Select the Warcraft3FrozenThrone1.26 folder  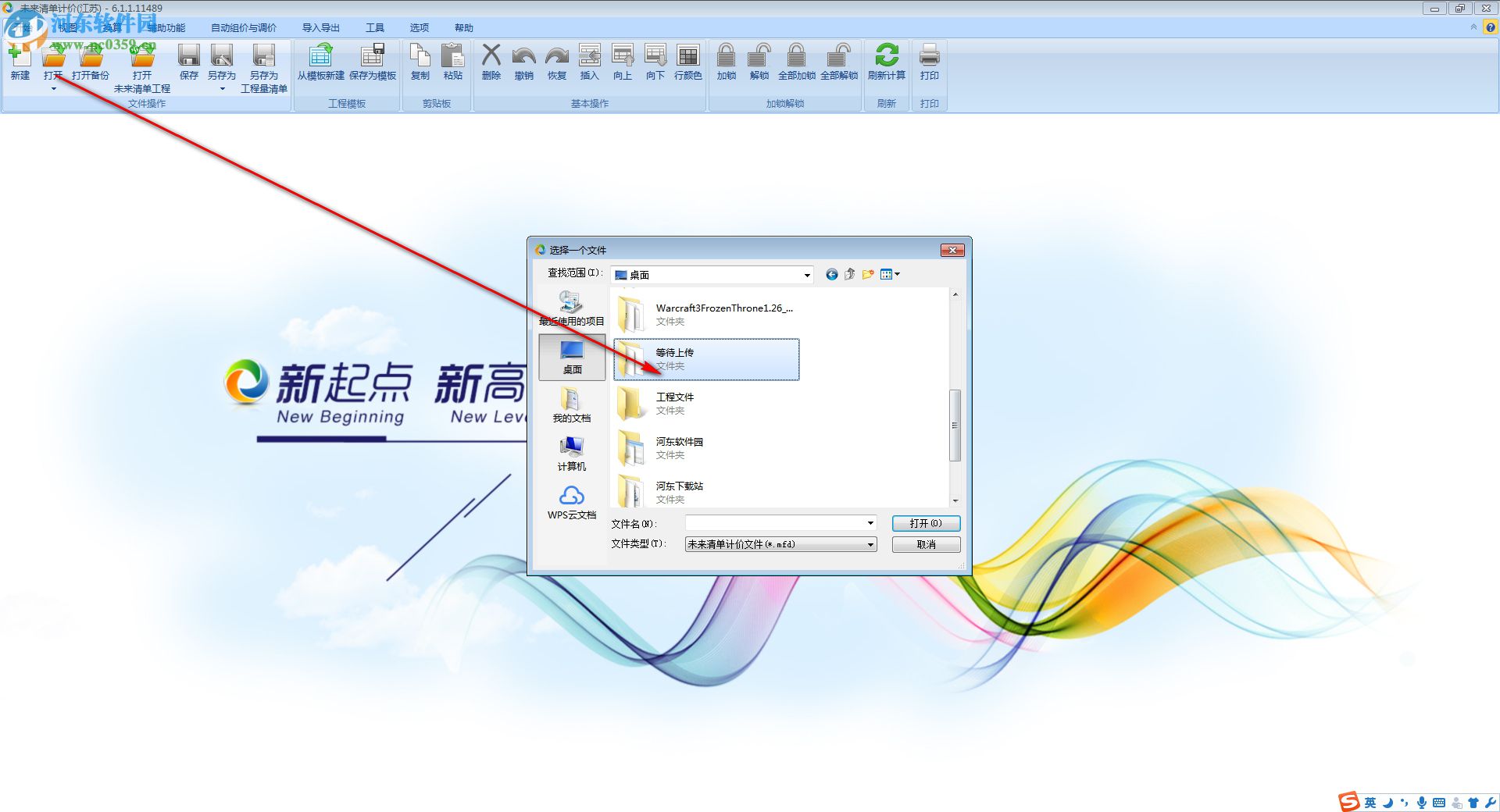click(x=706, y=314)
